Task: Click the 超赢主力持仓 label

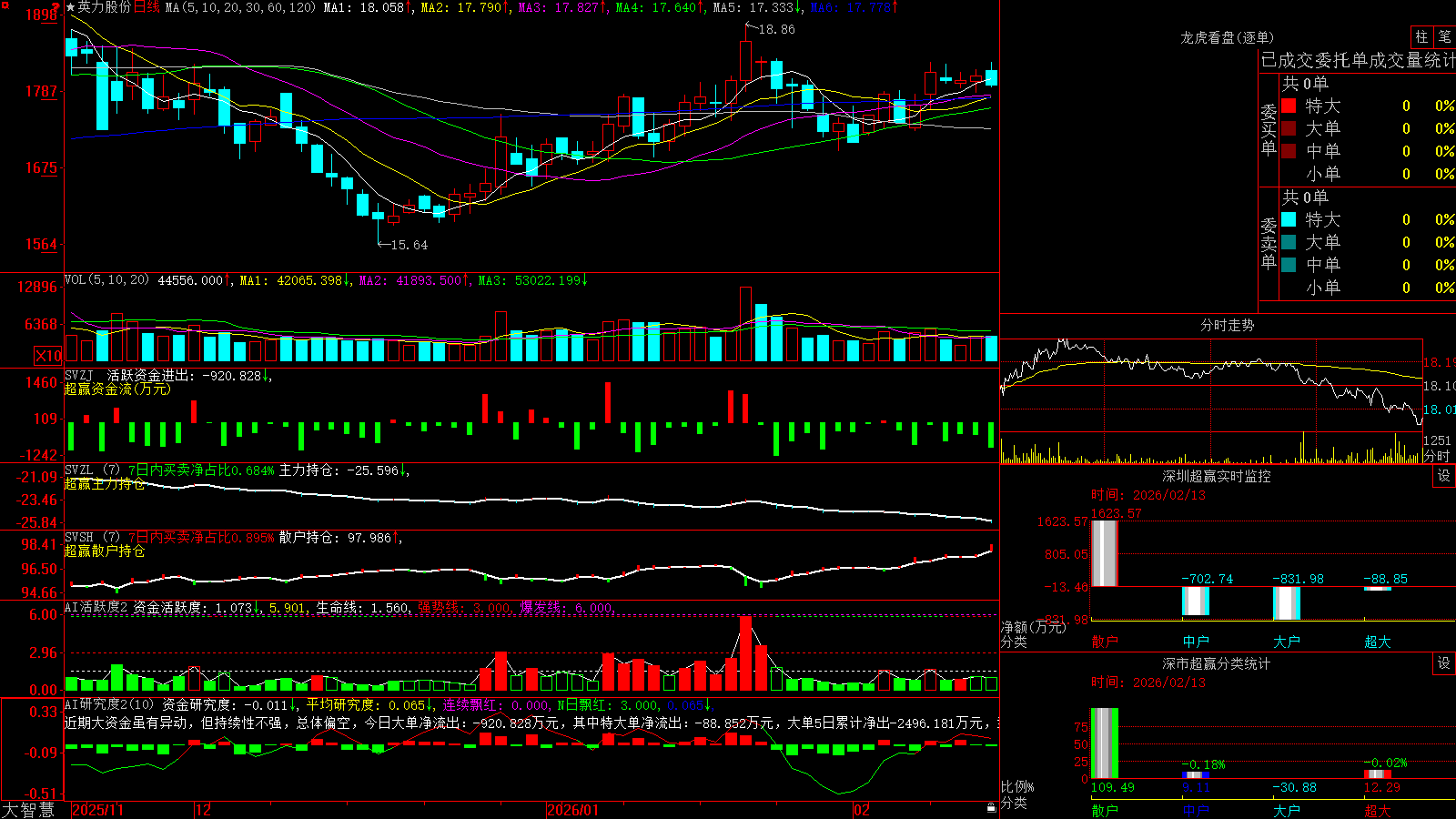Action: pyautogui.click(x=105, y=483)
